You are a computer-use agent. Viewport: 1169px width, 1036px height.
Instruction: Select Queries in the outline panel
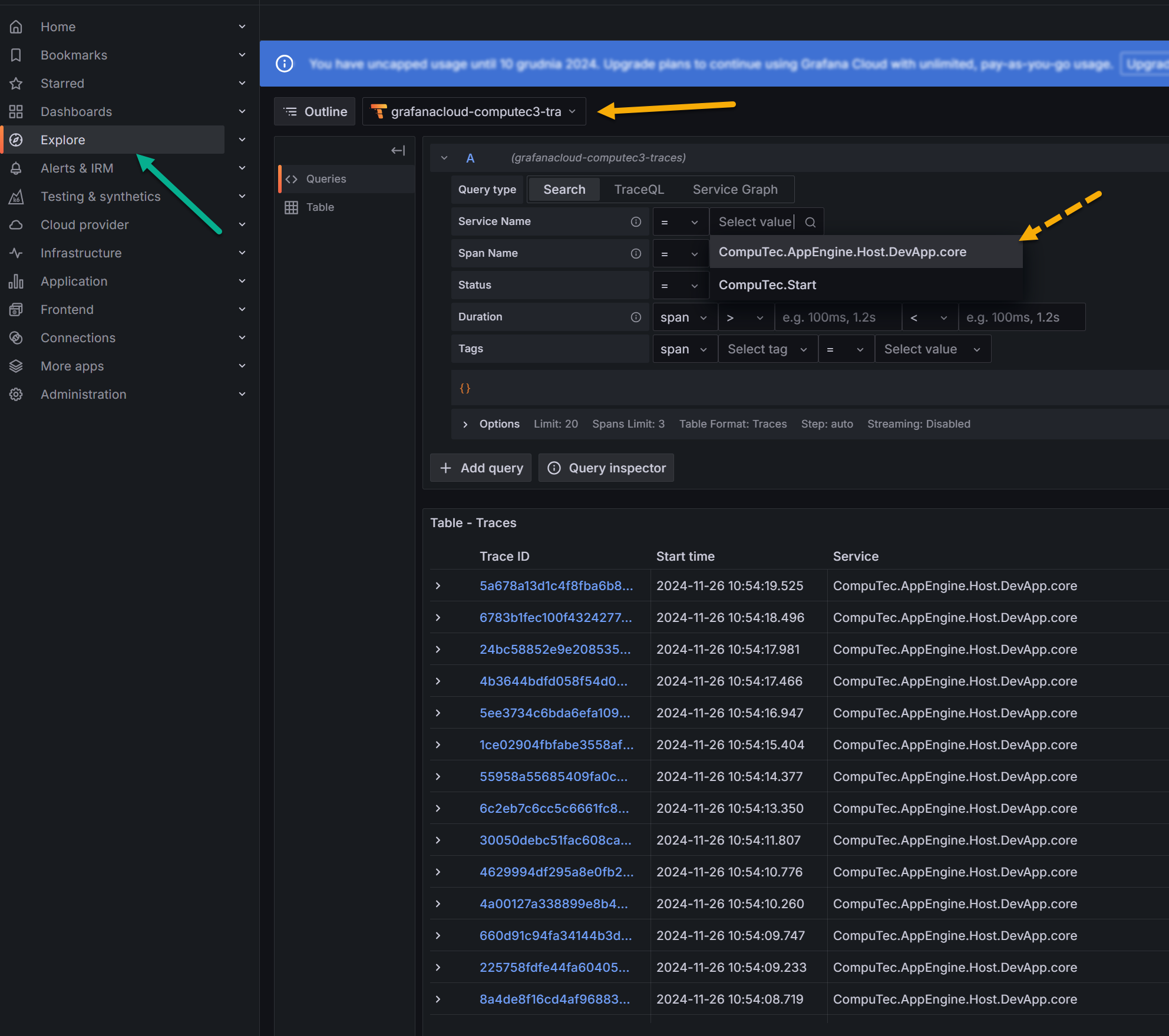[346, 179]
